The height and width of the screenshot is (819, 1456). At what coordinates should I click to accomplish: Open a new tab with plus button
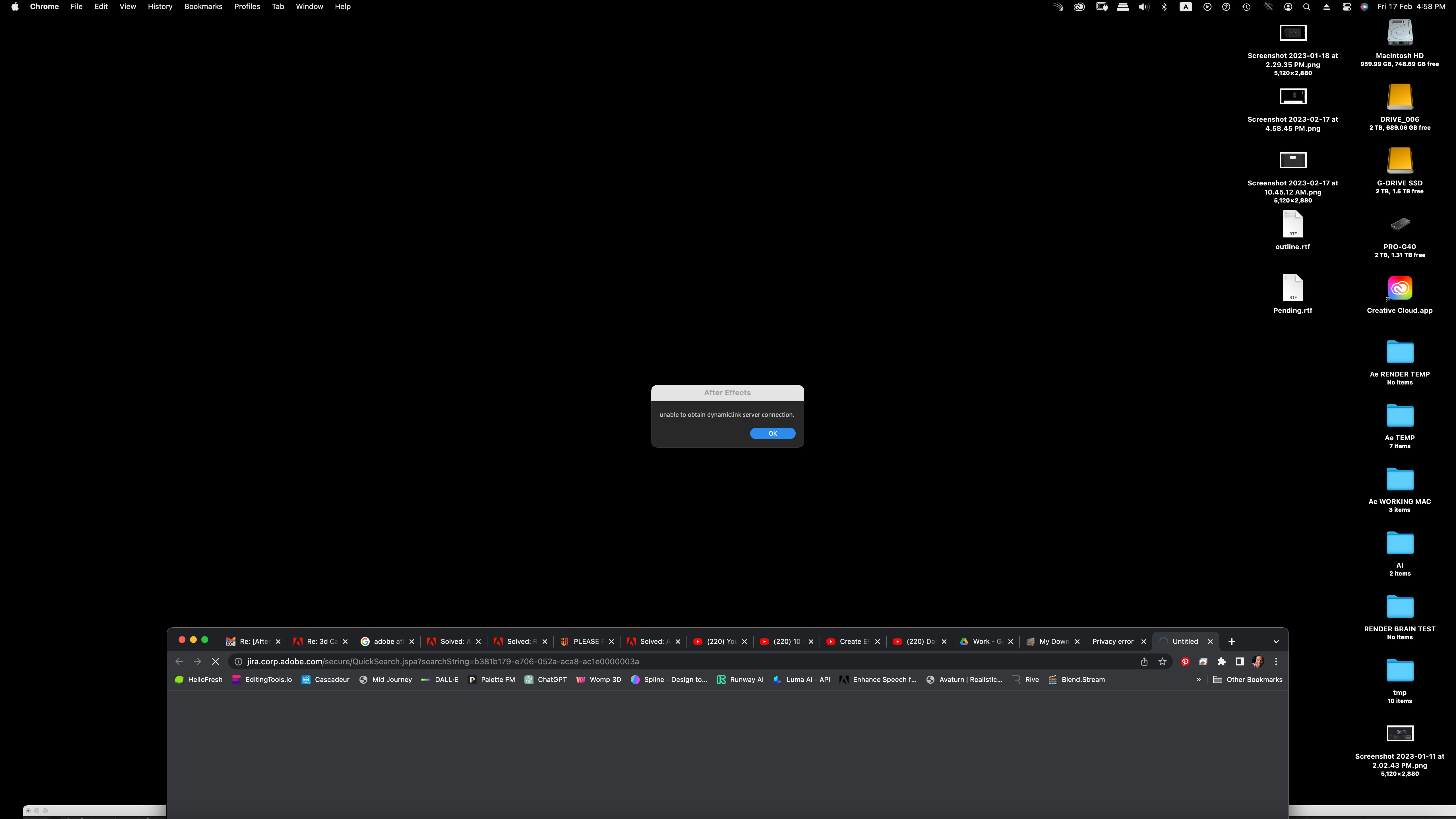click(x=1232, y=642)
